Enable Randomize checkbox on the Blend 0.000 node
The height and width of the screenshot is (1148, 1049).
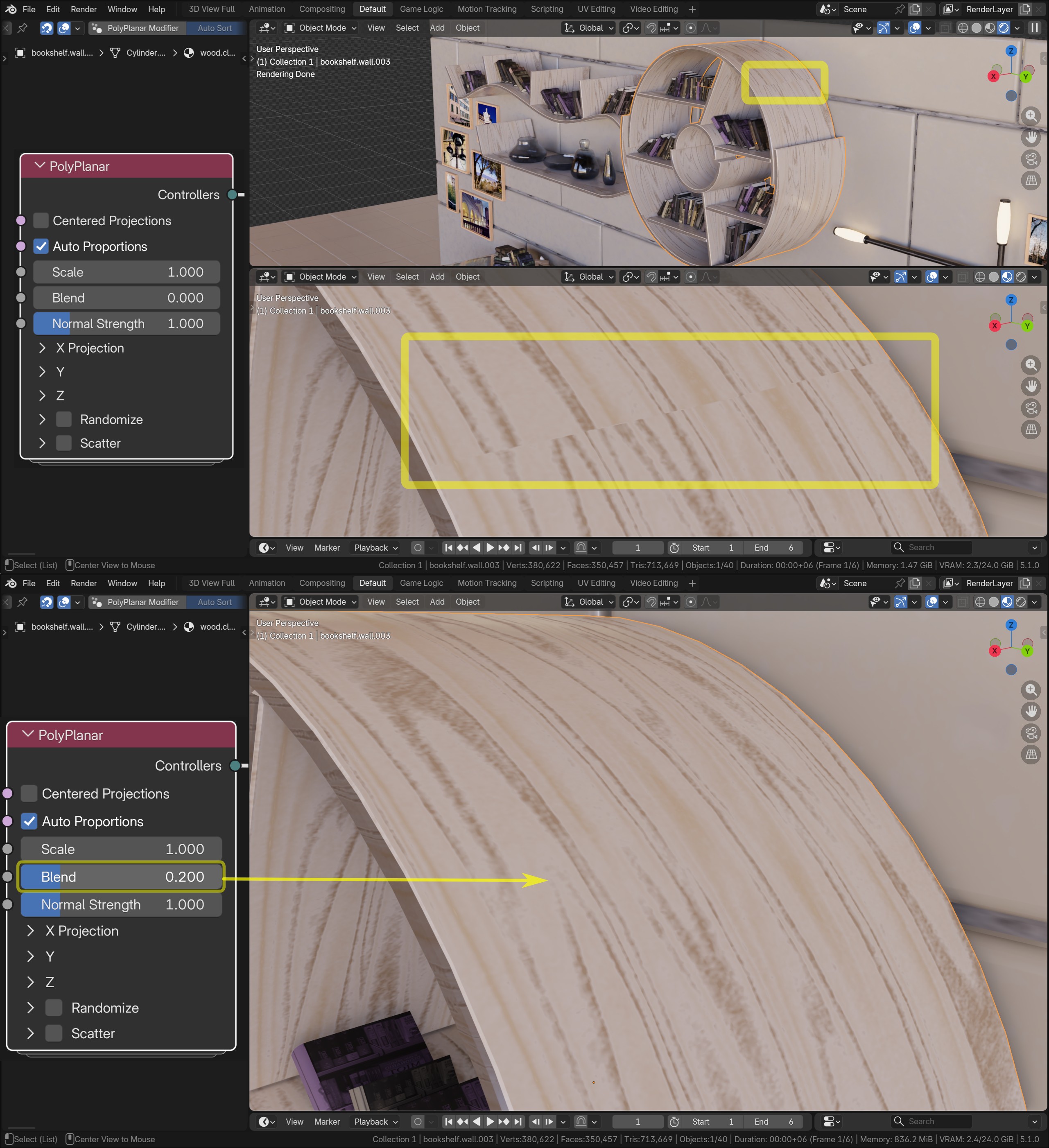64,420
